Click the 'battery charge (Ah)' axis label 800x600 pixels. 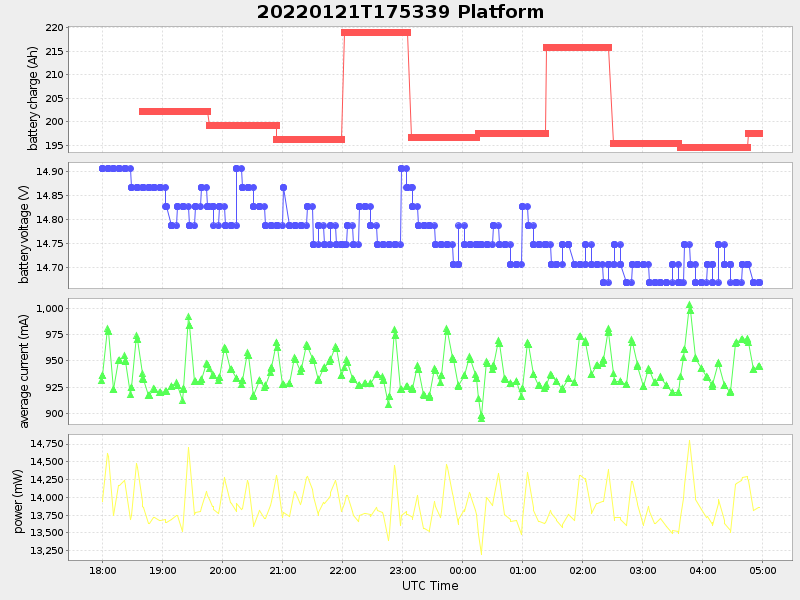pyautogui.click(x=34, y=89)
